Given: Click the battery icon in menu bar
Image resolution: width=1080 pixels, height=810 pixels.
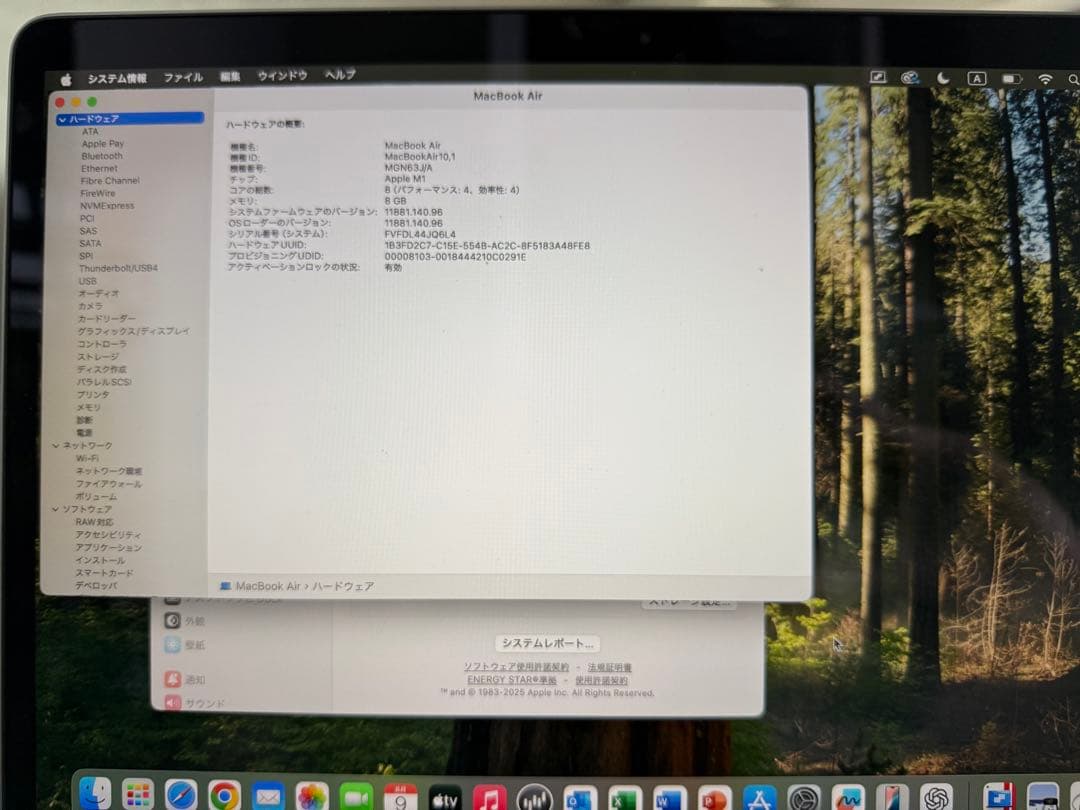Looking at the screenshot, I should pyautogui.click(x=1010, y=77).
